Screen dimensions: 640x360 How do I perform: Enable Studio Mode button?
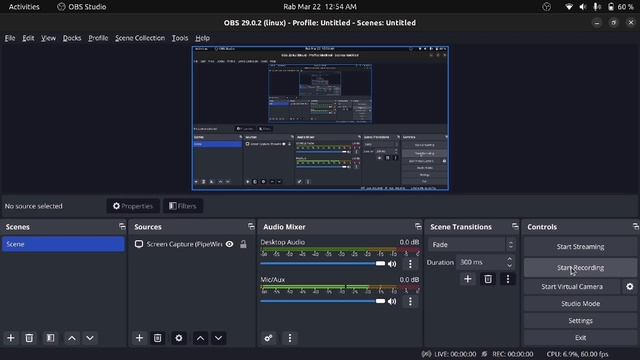580,304
